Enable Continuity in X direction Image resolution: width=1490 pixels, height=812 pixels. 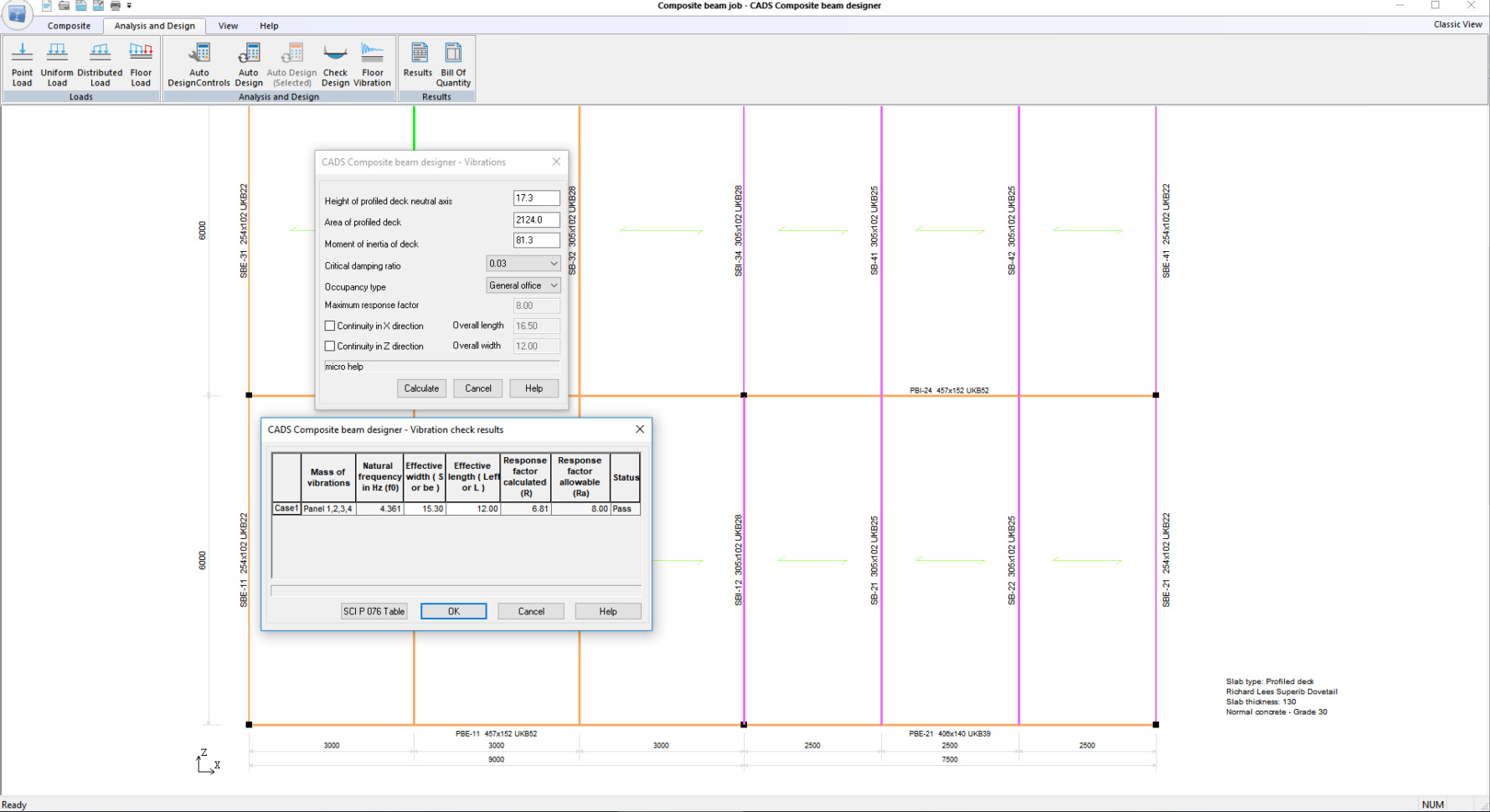(x=330, y=326)
